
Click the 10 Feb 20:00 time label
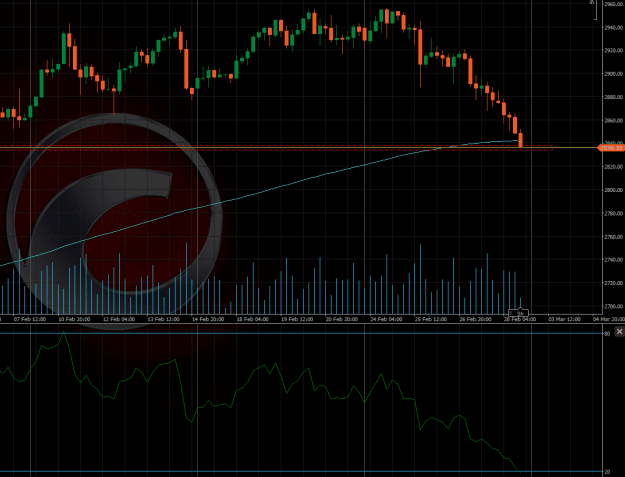pos(74,319)
